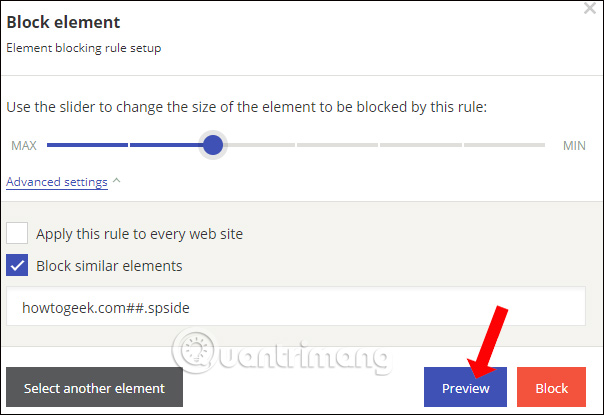Click the MIN label of the slider

574,146
